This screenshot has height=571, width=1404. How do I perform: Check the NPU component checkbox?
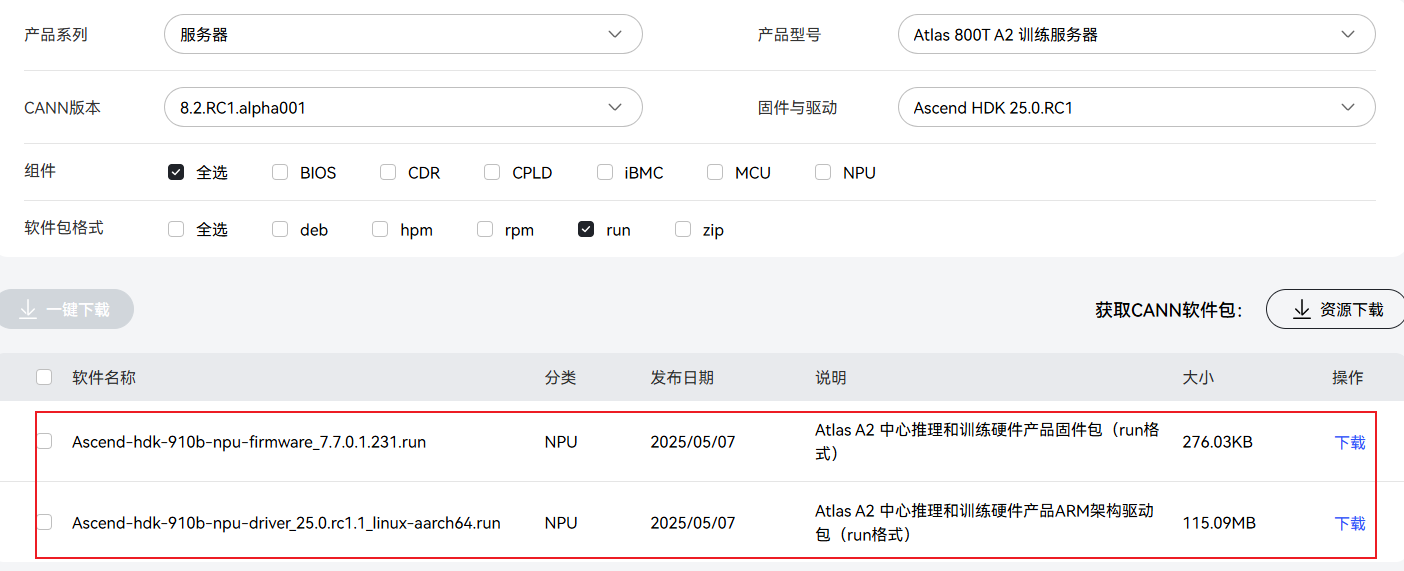click(x=823, y=172)
